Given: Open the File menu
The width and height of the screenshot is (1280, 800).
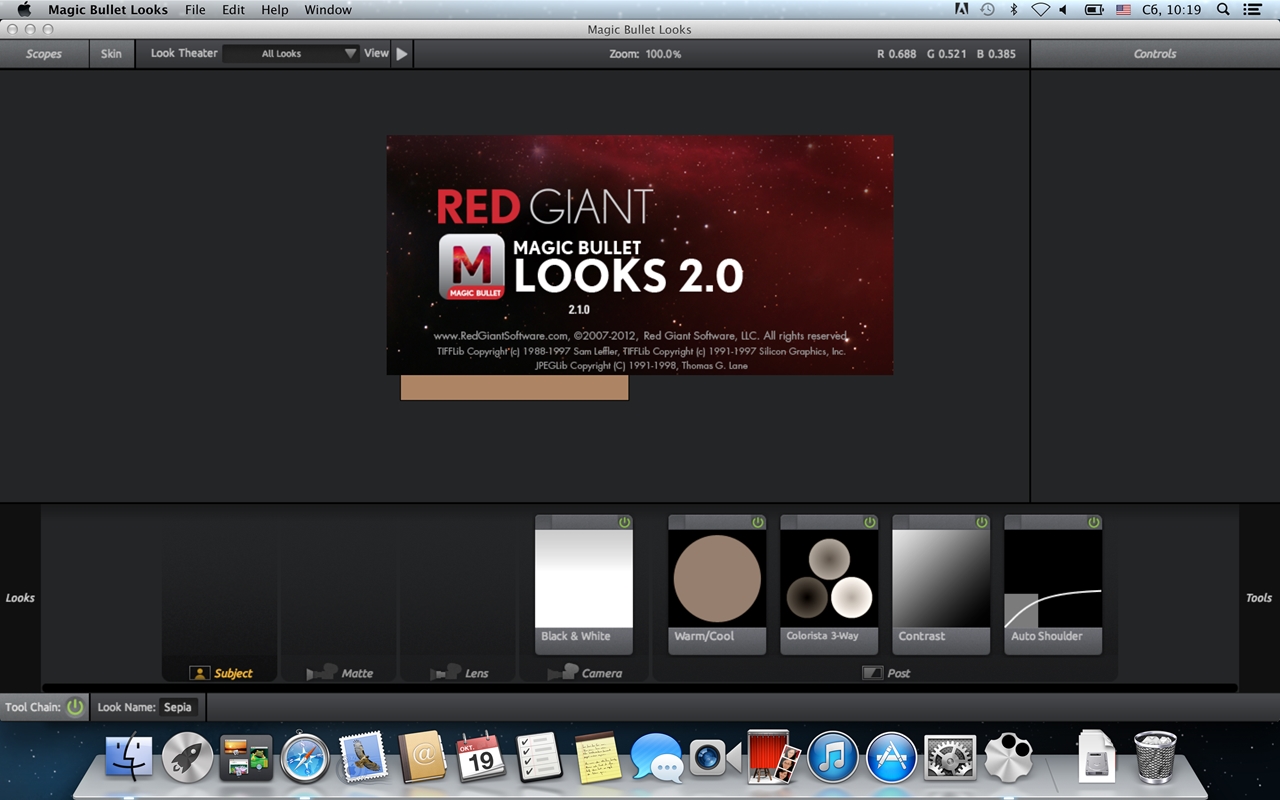Looking at the screenshot, I should click(195, 10).
